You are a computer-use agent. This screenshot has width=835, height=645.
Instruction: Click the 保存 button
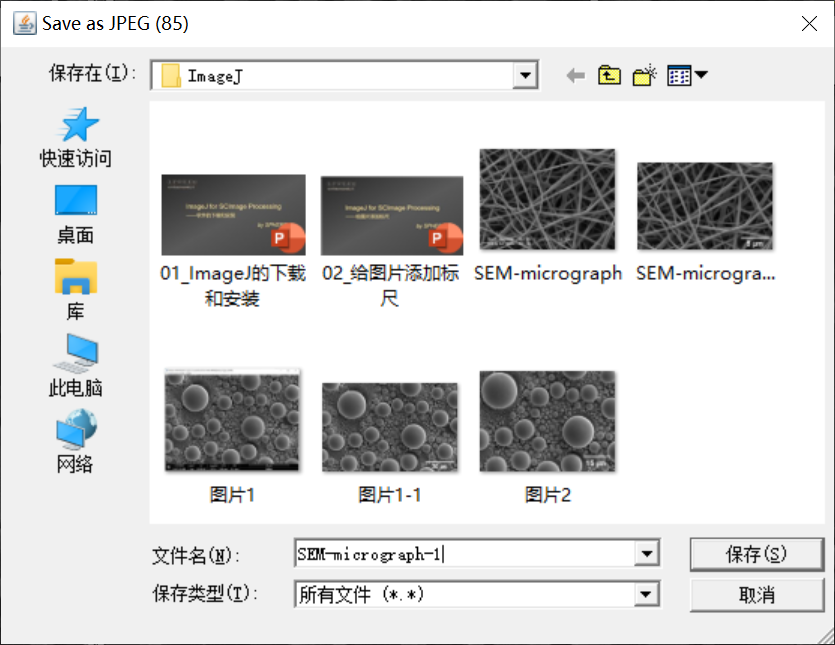tap(756, 554)
